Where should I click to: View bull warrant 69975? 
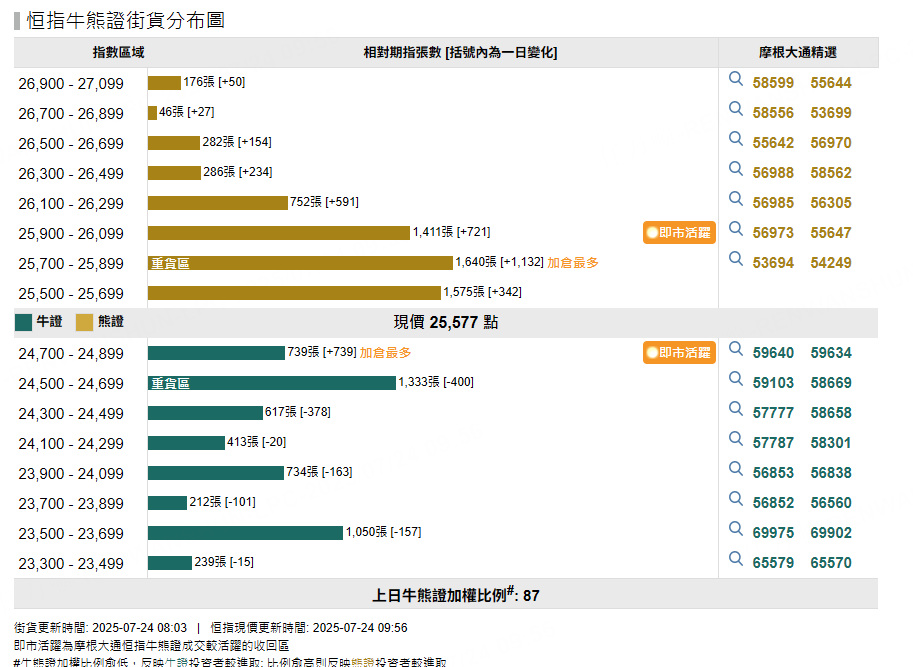773,533
